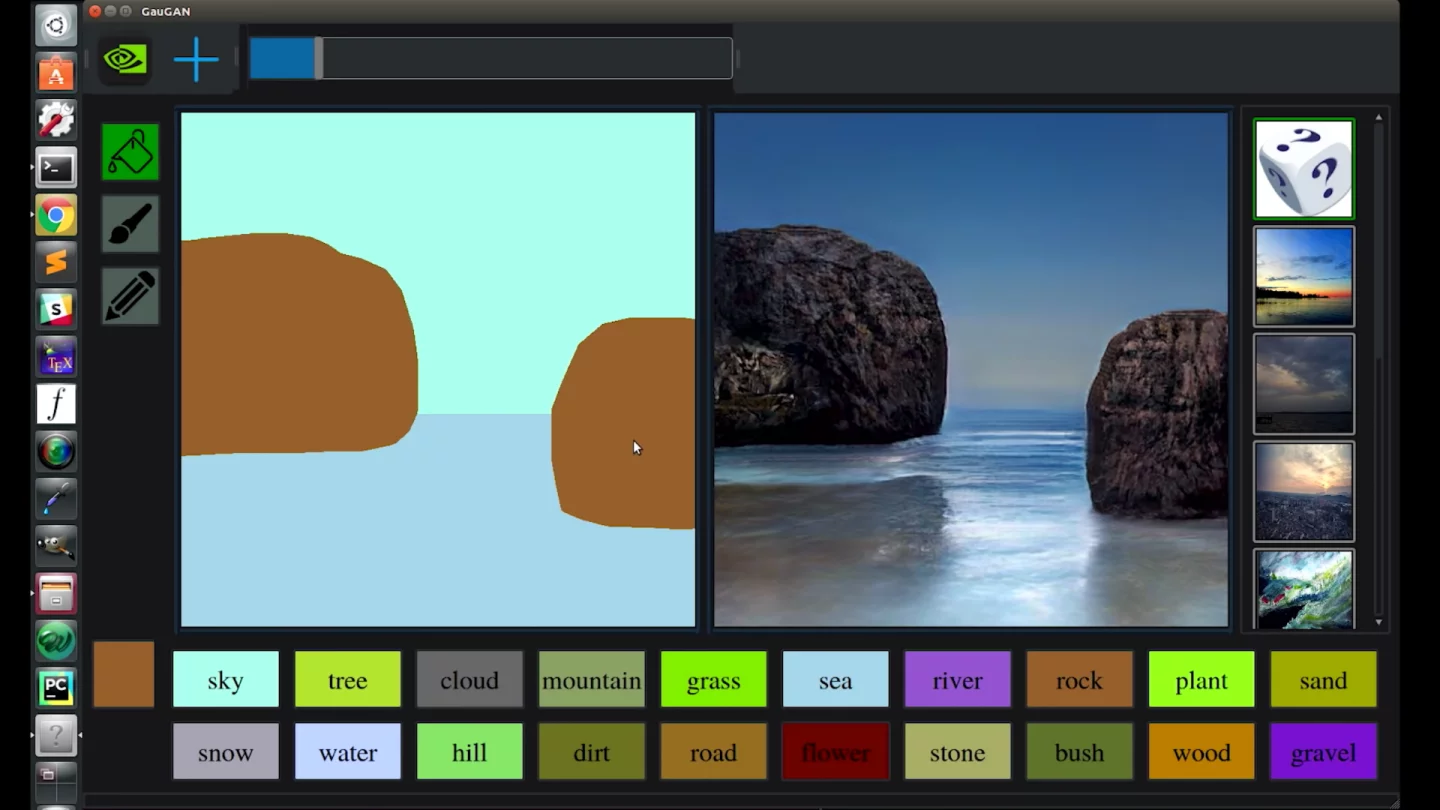The height and width of the screenshot is (810, 1440).
Task: Apply the sunset lake style thumbnail
Action: 1303,277
